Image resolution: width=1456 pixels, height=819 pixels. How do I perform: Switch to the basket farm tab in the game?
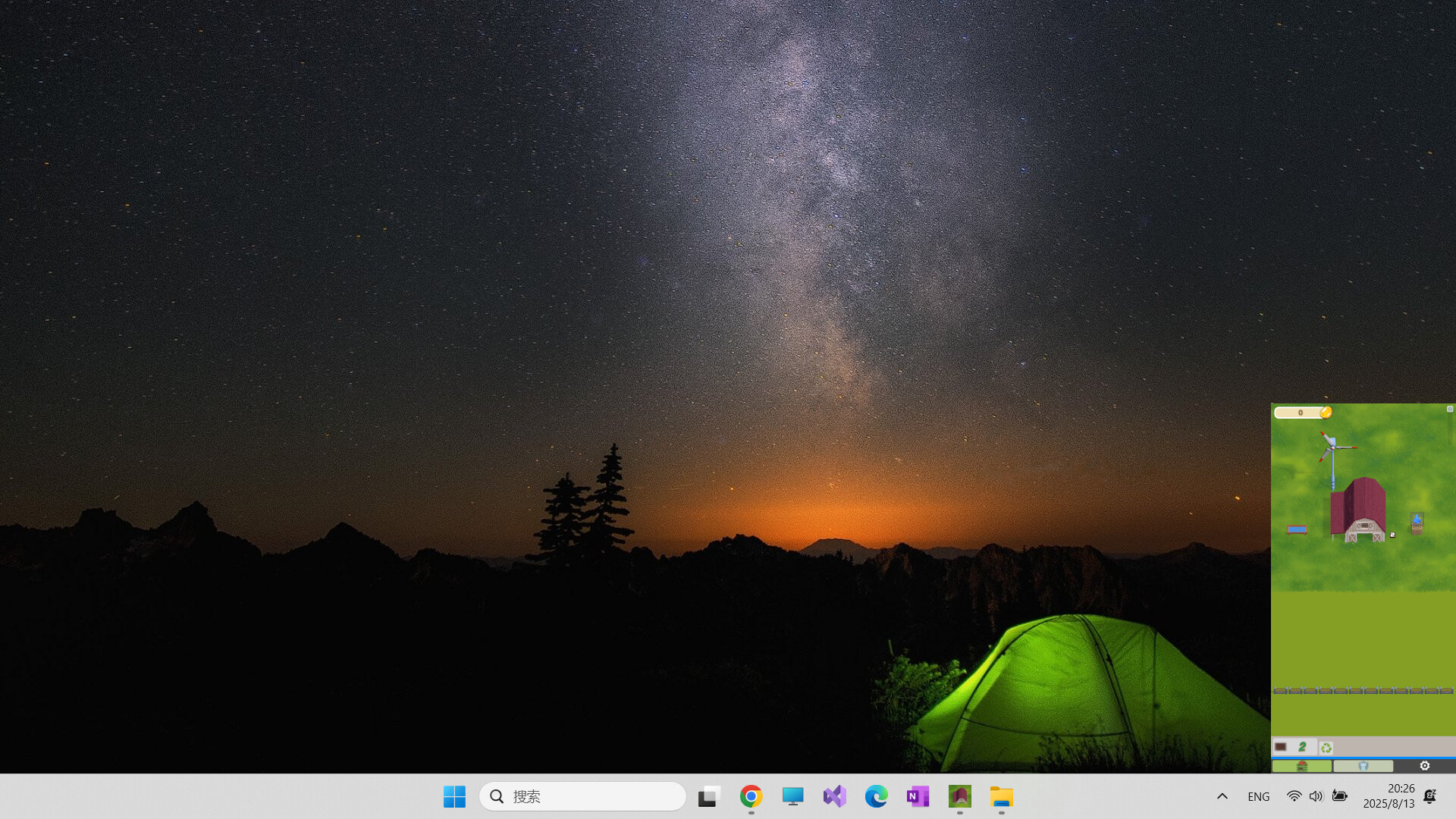1301,767
